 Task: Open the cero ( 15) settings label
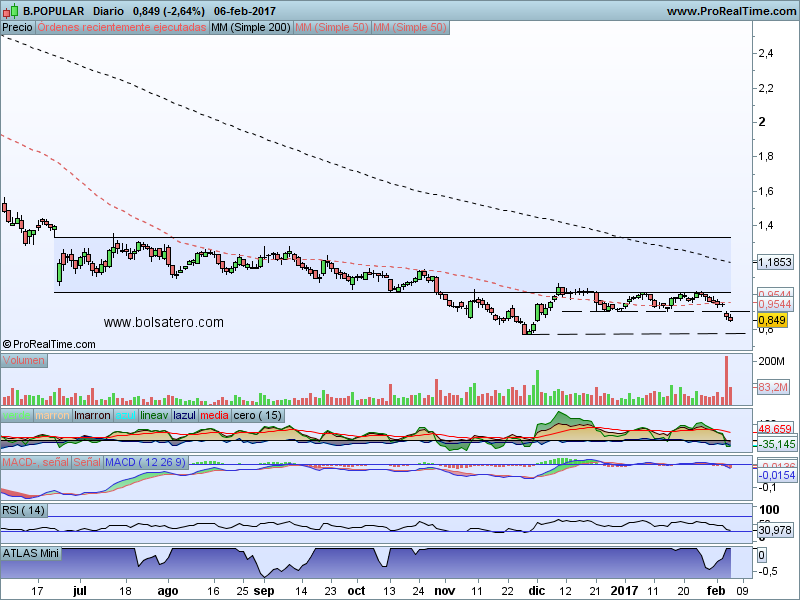(258, 415)
